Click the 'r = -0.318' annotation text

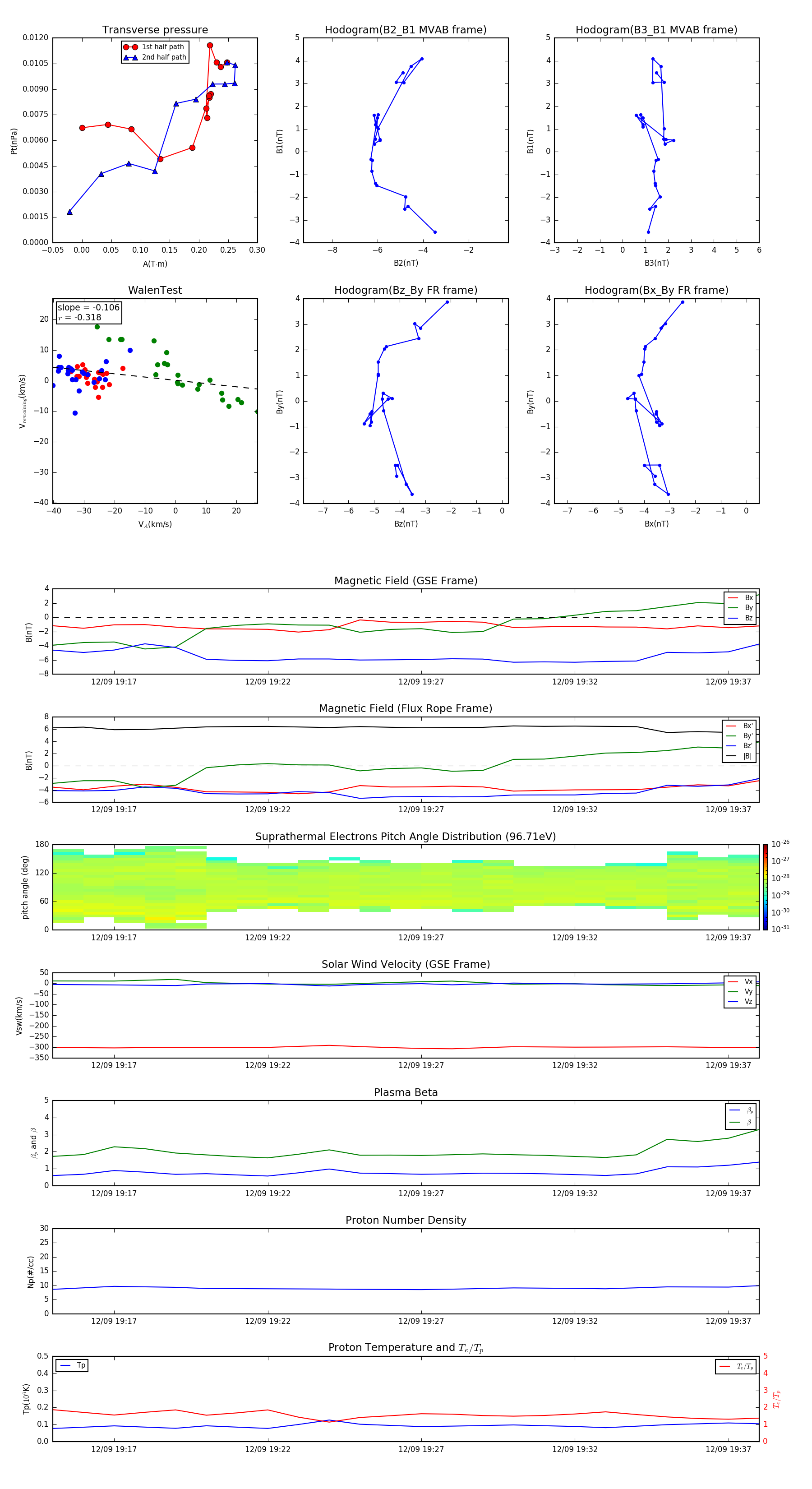pos(80,317)
